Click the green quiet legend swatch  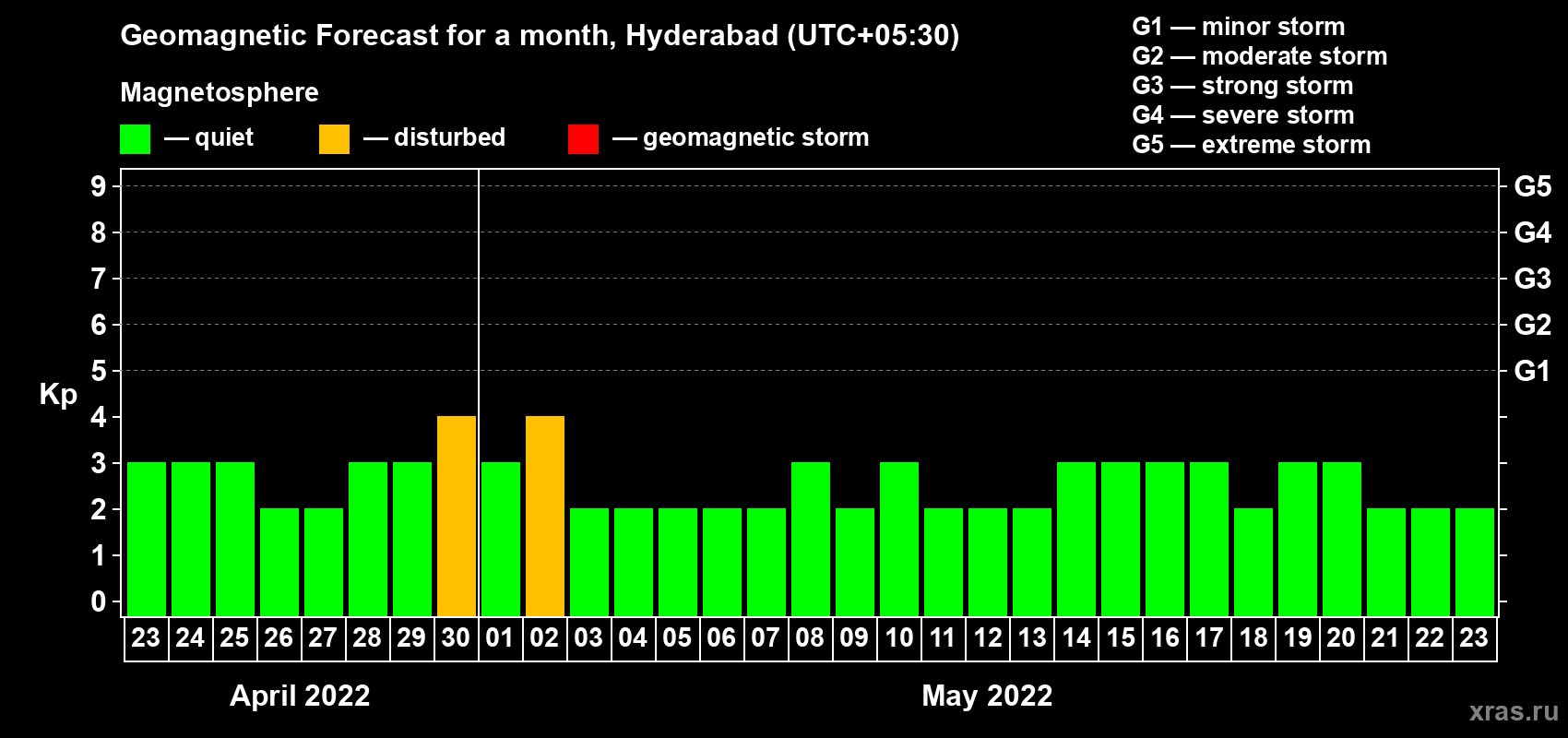tap(135, 139)
